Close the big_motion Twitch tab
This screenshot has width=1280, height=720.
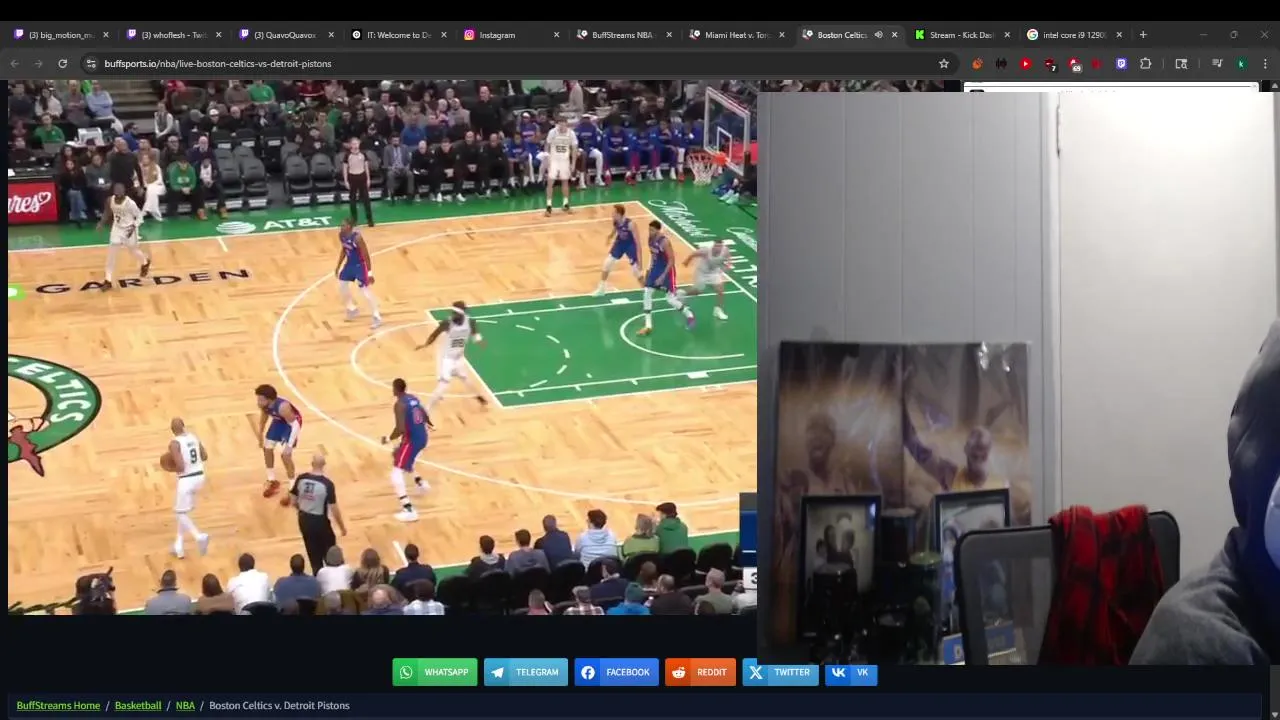106,35
